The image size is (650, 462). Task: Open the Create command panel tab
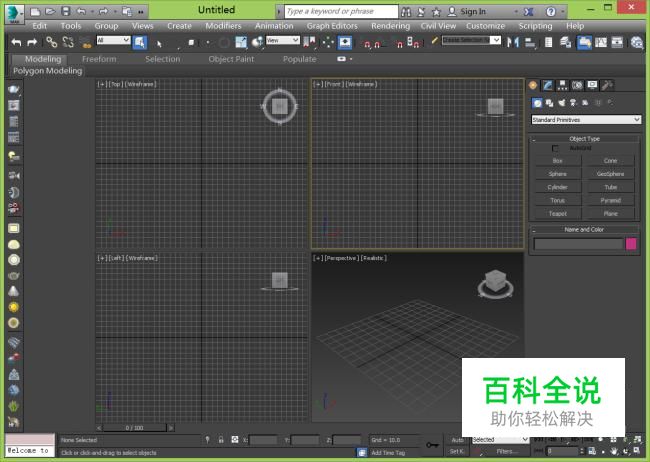tap(534, 85)
